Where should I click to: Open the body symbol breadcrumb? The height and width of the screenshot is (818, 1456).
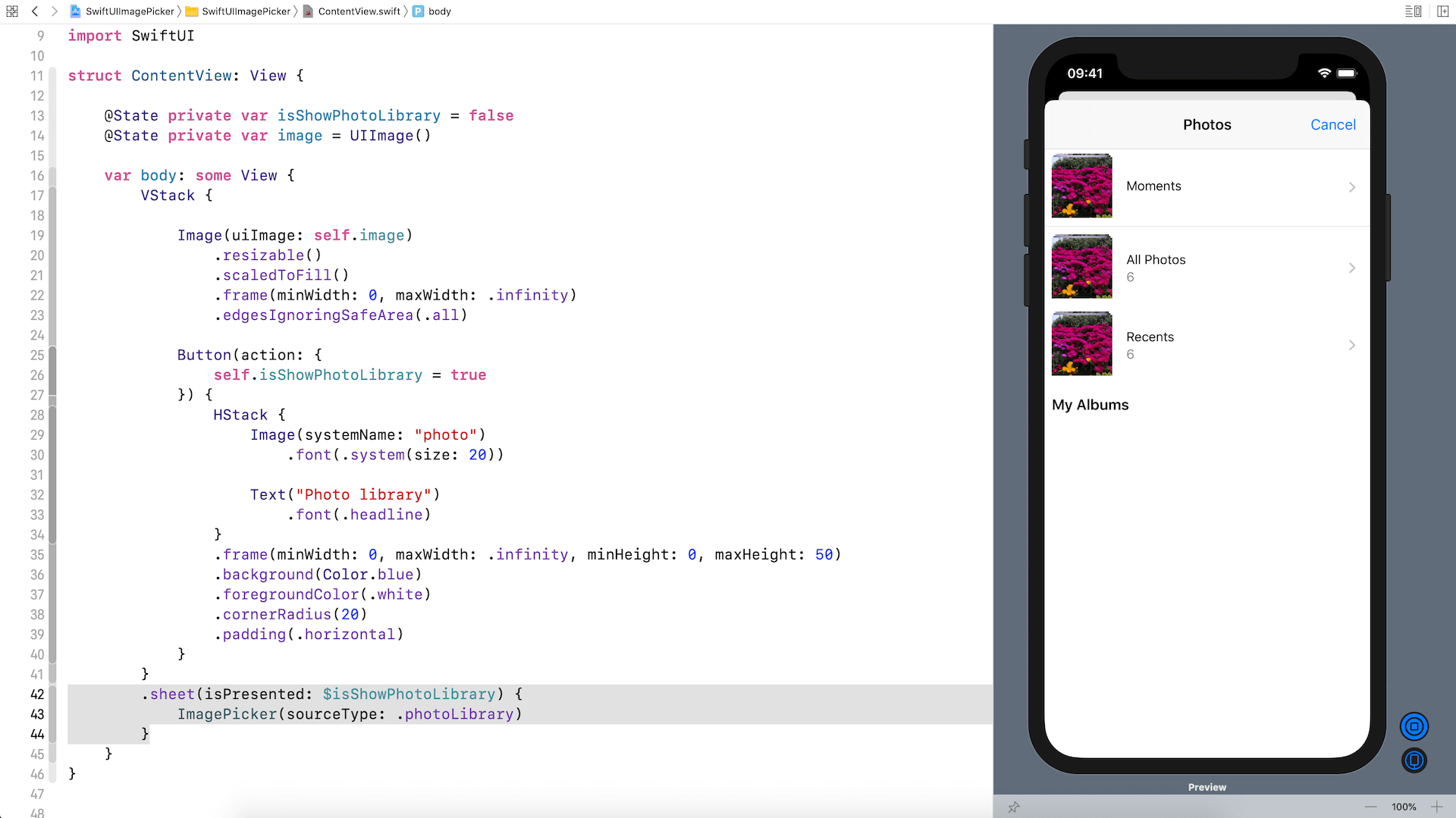point(438,11)
